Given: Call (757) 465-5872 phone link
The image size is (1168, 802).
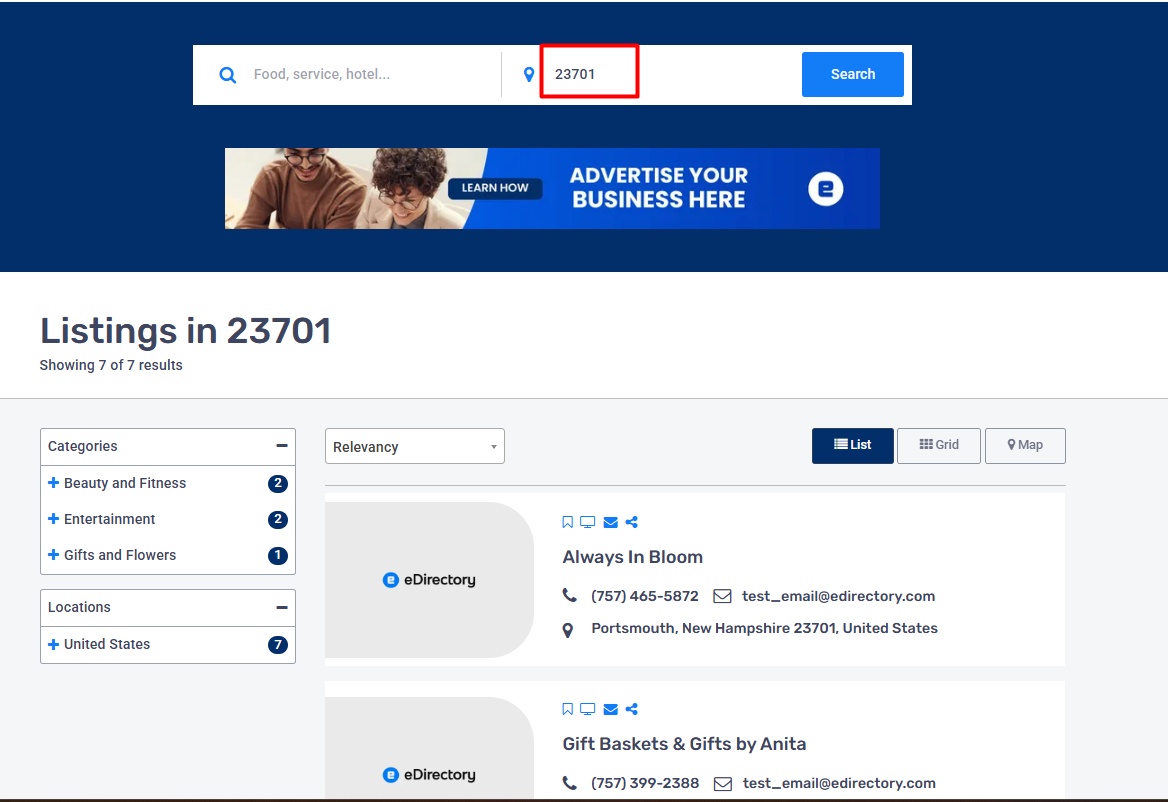Looking at the screenshot, I should [644, 596].
